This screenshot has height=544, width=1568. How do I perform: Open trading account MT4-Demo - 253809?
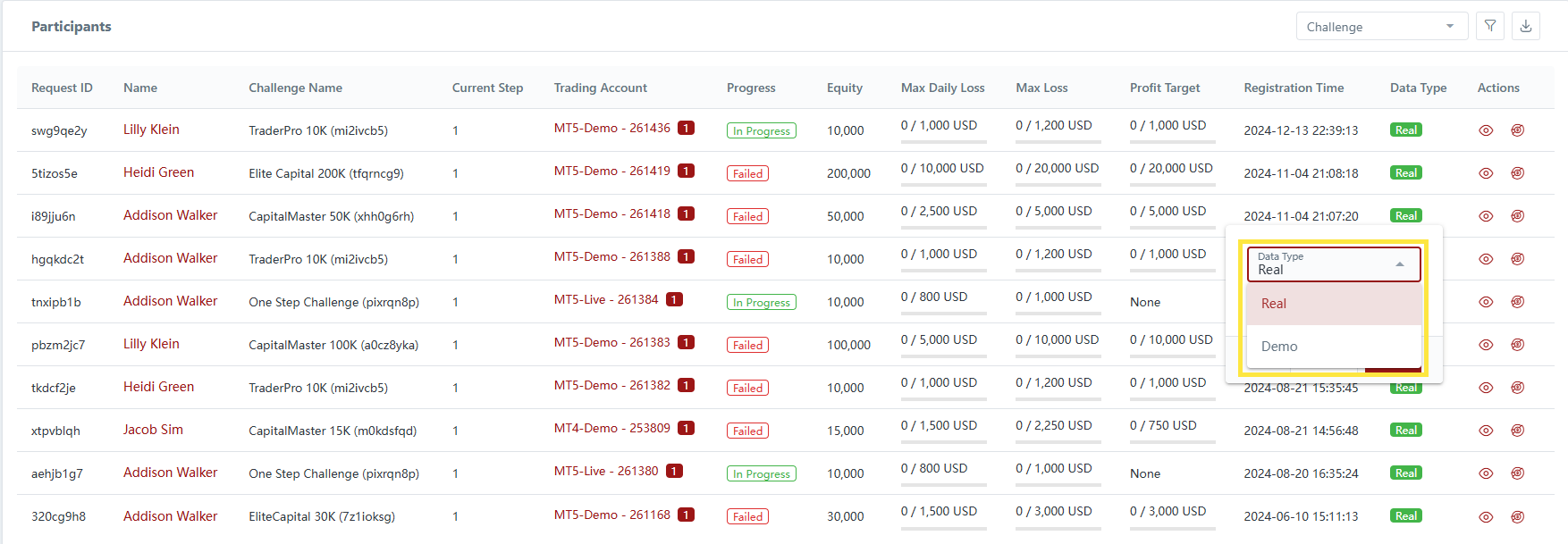pos(611,428)
